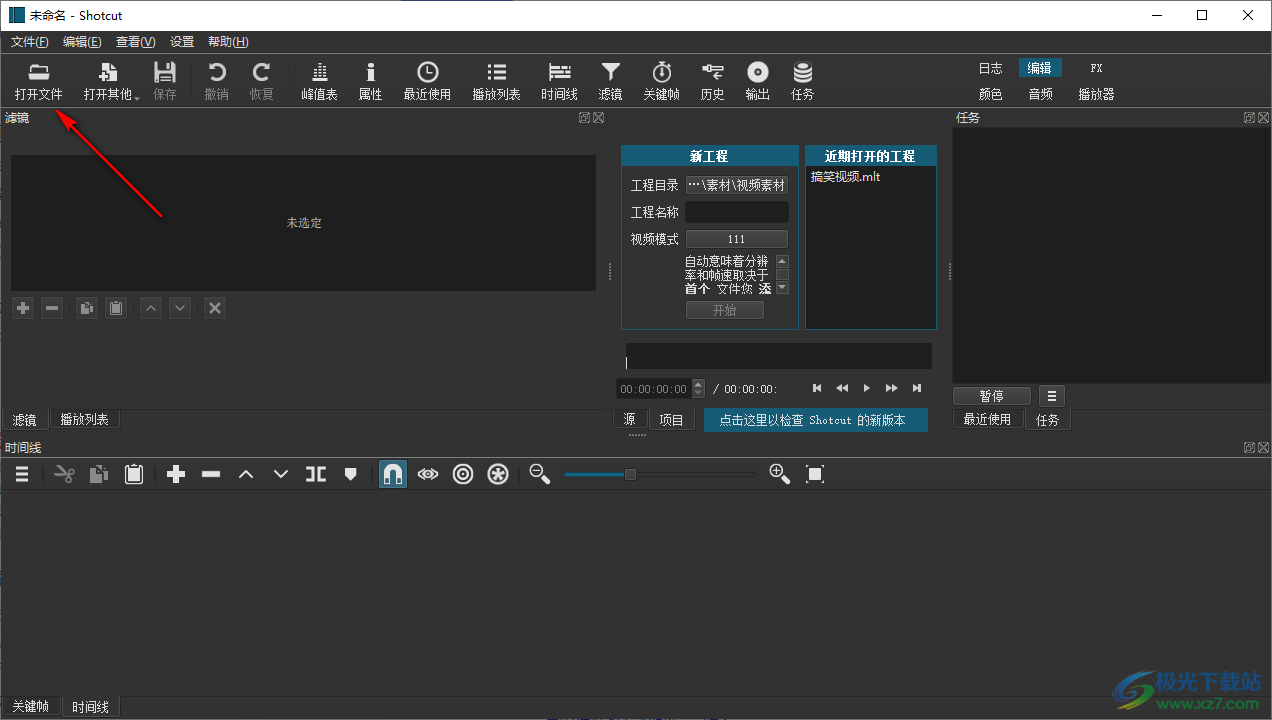Switch to the 音频 layout
The width and height of the screenshot is (1272, 720).
pyautogui.click(x=1040, y=94)
